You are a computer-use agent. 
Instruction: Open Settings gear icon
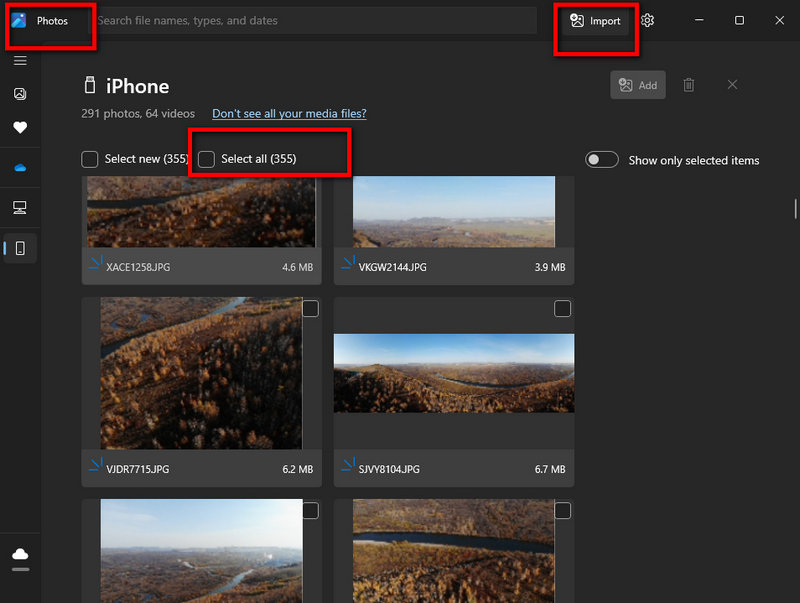(647, 20)
